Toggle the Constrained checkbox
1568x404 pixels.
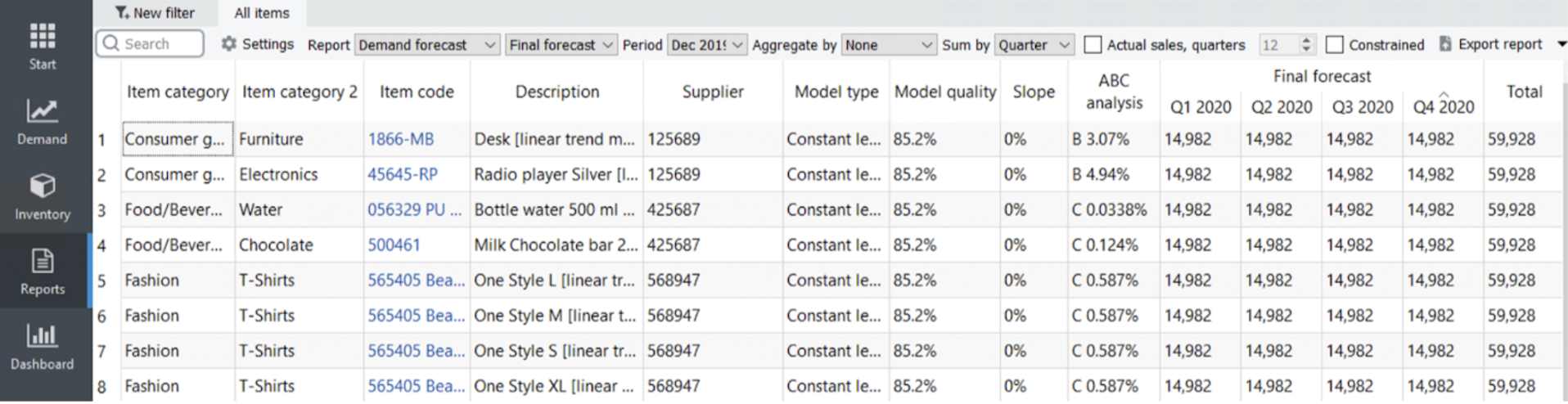click(1335, 45)
